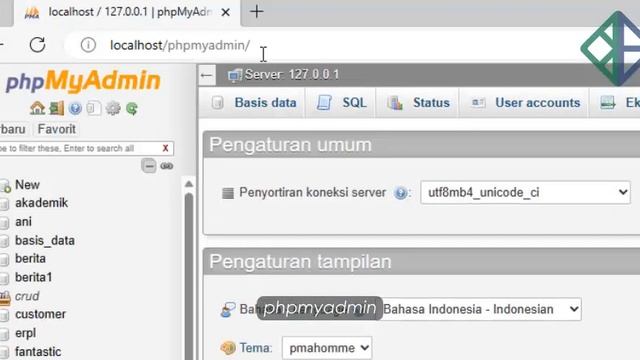
Task: Collapse the navigation panel arrow button
Action: [207, 75]
